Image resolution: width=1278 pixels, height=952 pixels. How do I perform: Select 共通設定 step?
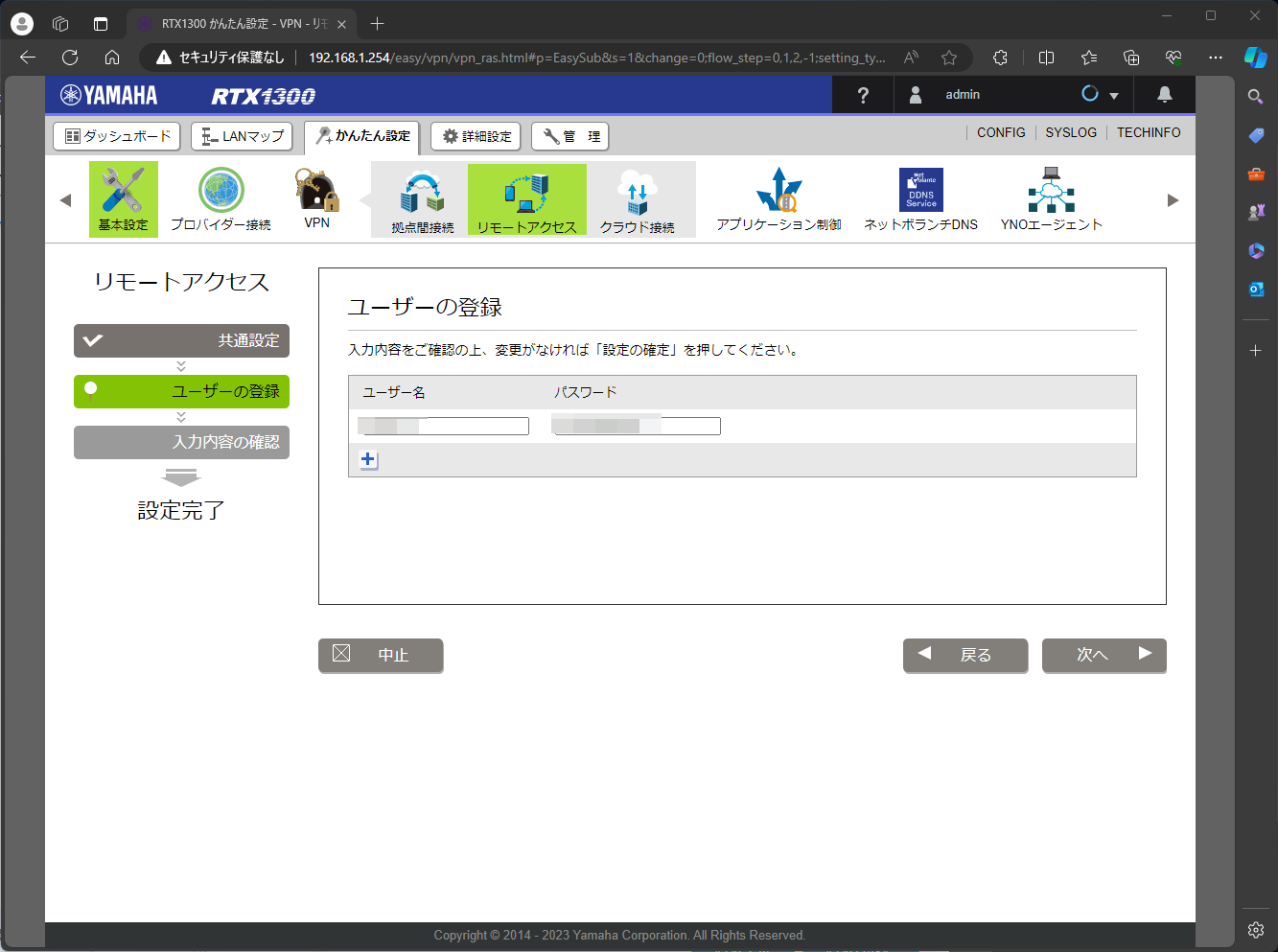[181, 340]
